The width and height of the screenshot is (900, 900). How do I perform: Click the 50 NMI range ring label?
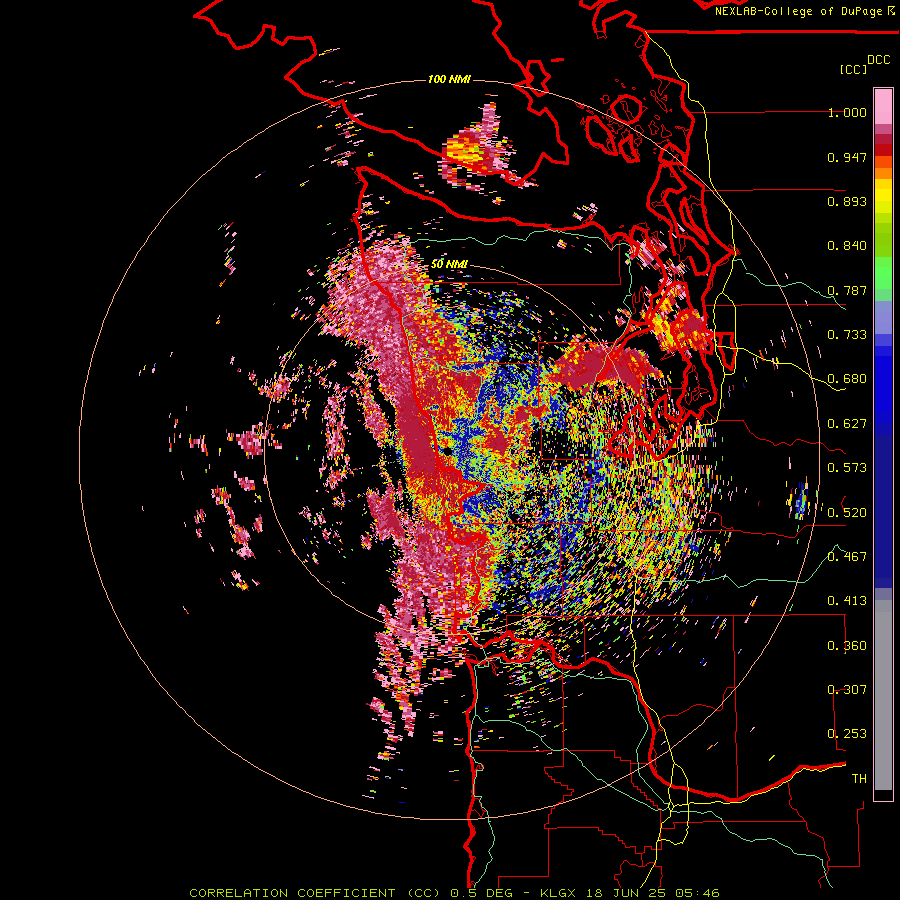pyautogui.click(x=449, y=264)
